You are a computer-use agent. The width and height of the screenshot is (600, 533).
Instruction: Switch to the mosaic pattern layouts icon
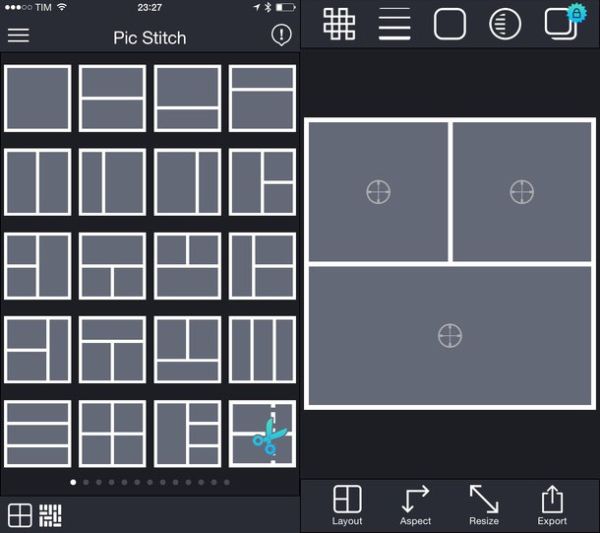click(50, 515)
